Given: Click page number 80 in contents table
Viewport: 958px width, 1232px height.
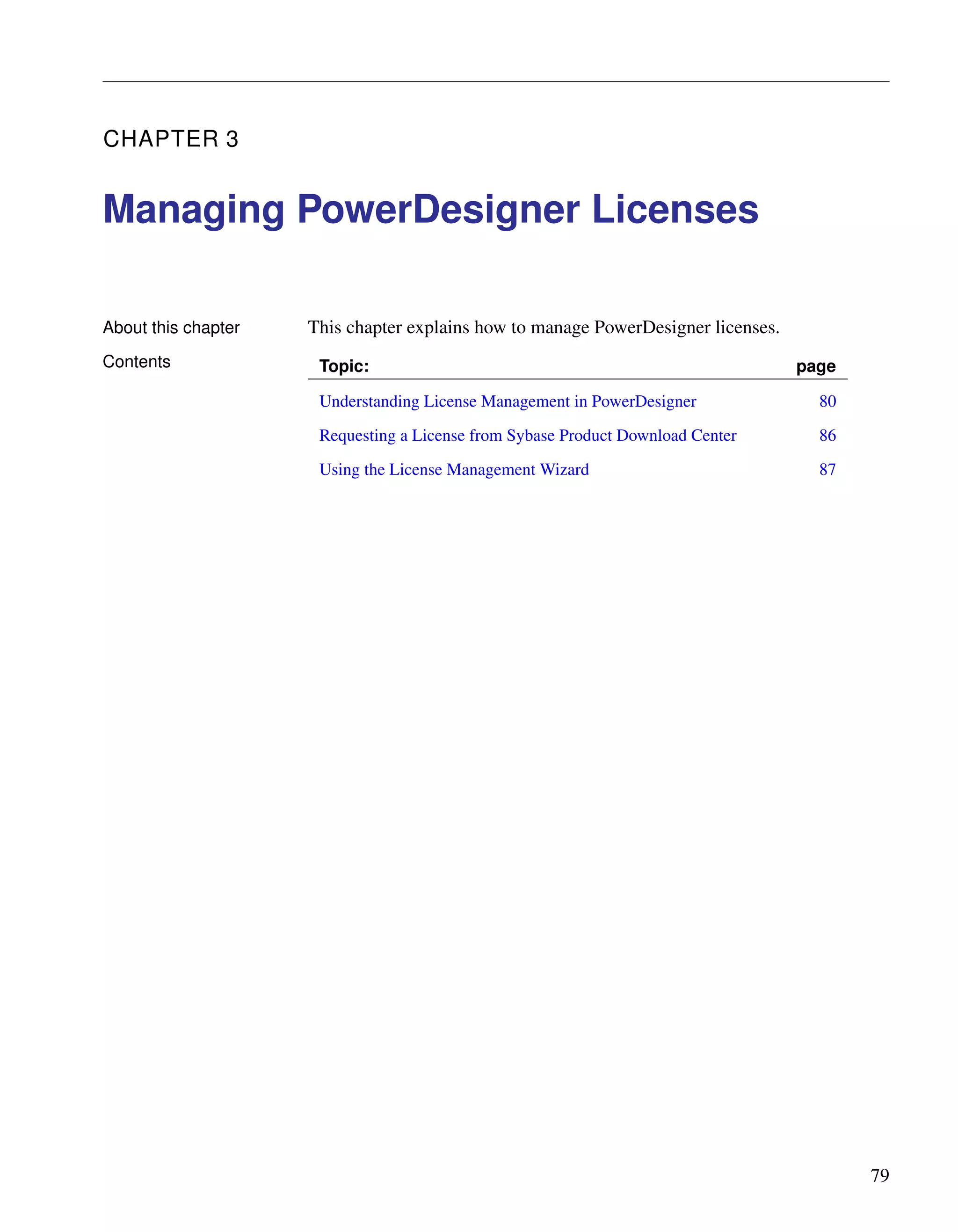Looking at the screenshot, I should click(x=827, y=401).
